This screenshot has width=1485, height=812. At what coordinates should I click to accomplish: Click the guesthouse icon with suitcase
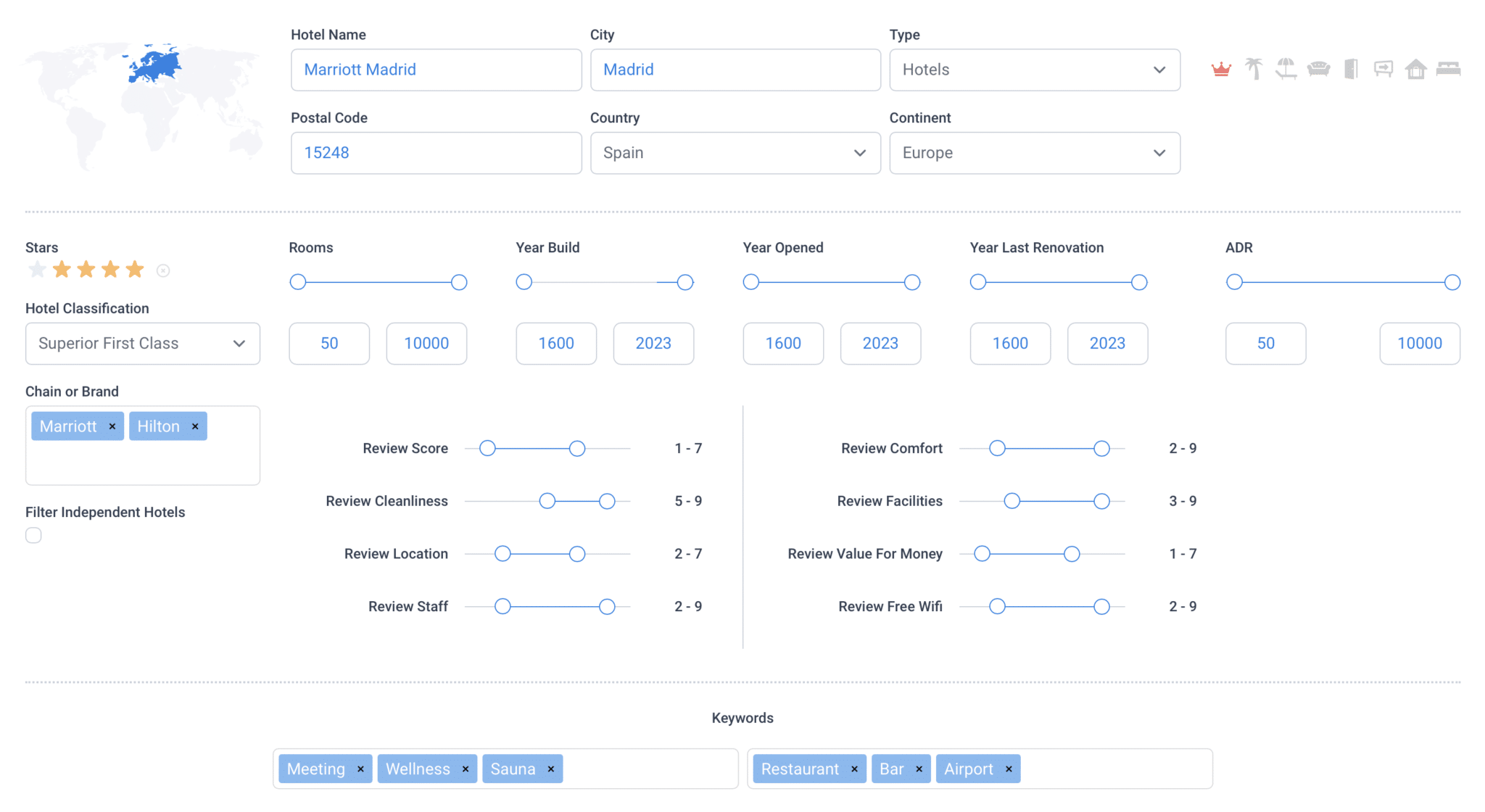pyautogui.click(x=1415, y=69)
